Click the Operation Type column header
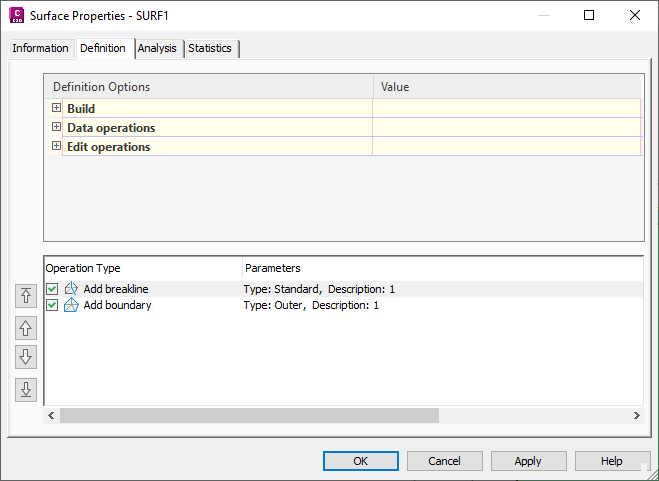This screenshot has width=659, height=481. coord(143,268)
